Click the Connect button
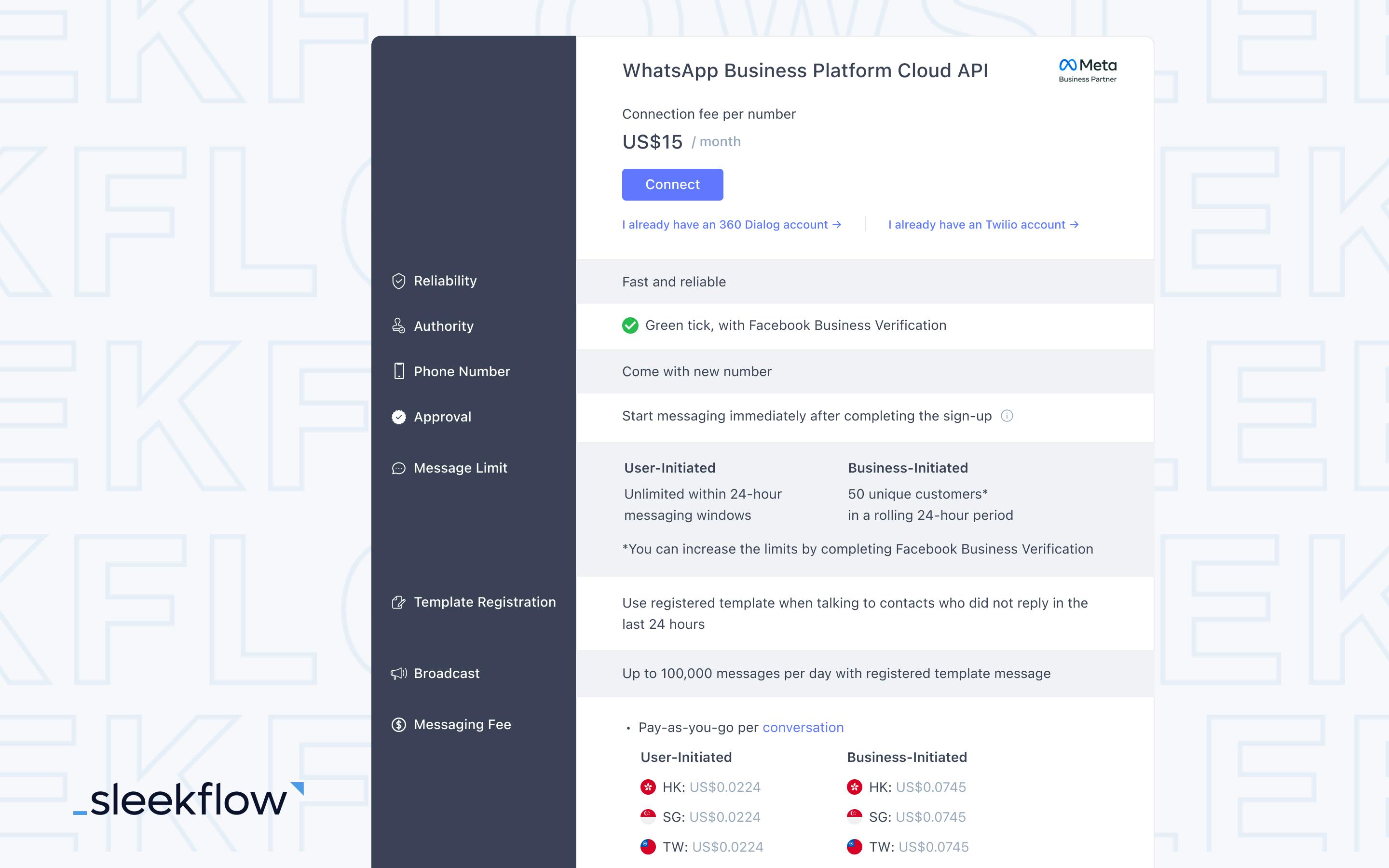Image resolution: width=1389 pixels, height=868 pixels. pyautogui.click(x=672, y=184)
